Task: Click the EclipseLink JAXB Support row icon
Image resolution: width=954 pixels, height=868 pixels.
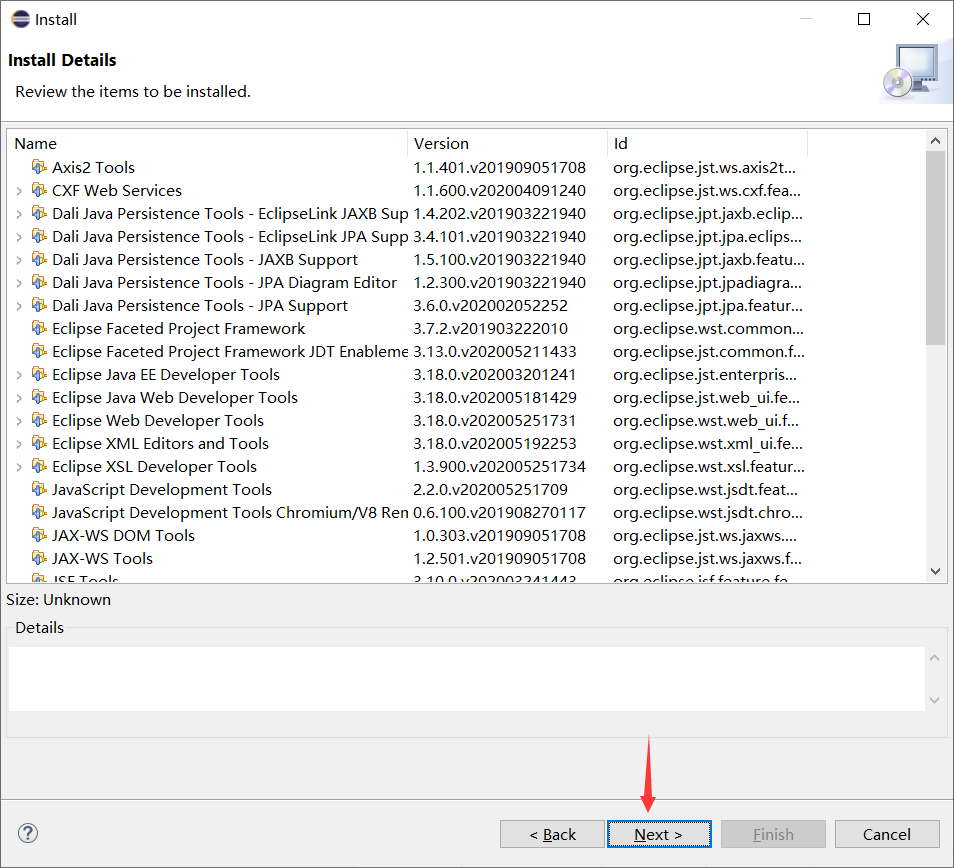Action: pyautogui.click(x=39, y=213)
